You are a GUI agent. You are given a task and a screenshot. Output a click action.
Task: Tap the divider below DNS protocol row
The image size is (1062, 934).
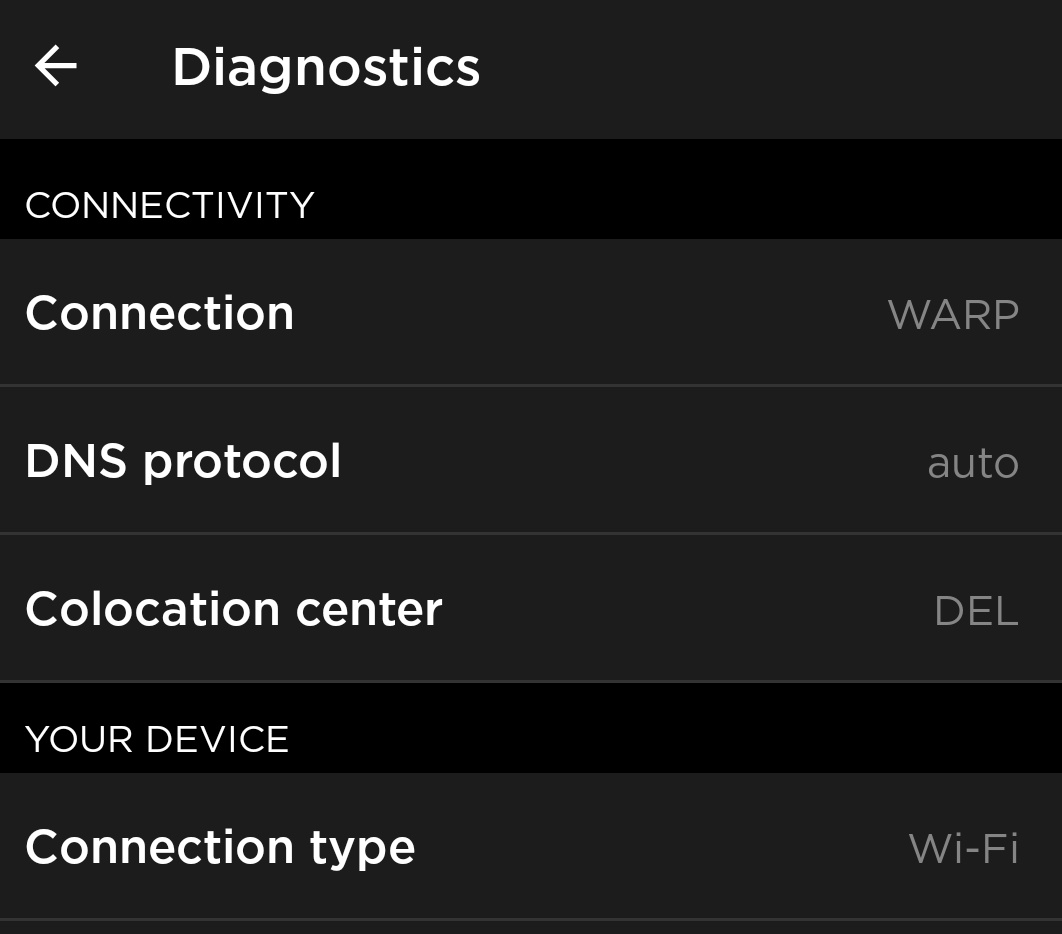[531, 534]
